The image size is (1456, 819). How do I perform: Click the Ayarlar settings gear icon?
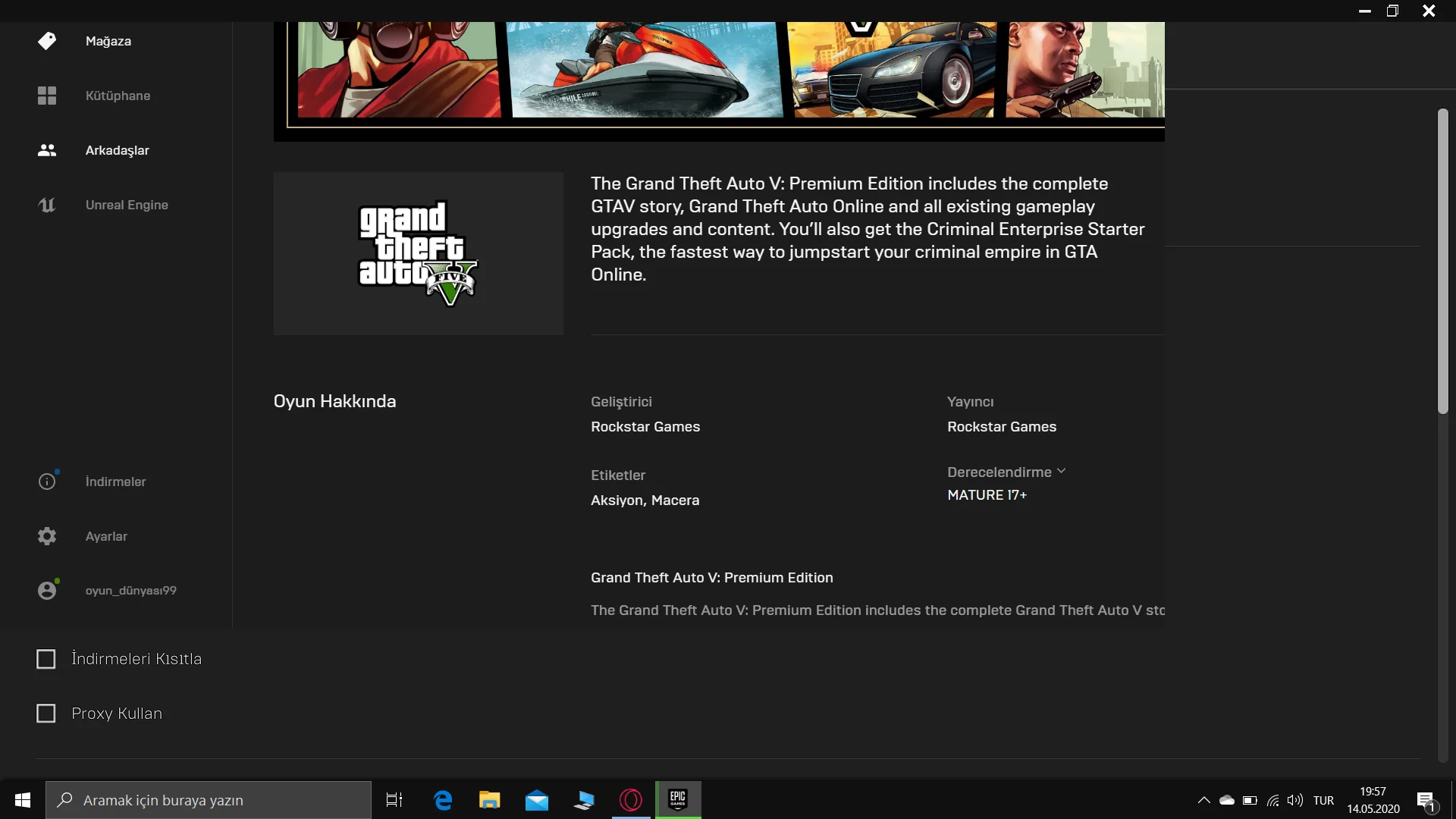(47, 536)
